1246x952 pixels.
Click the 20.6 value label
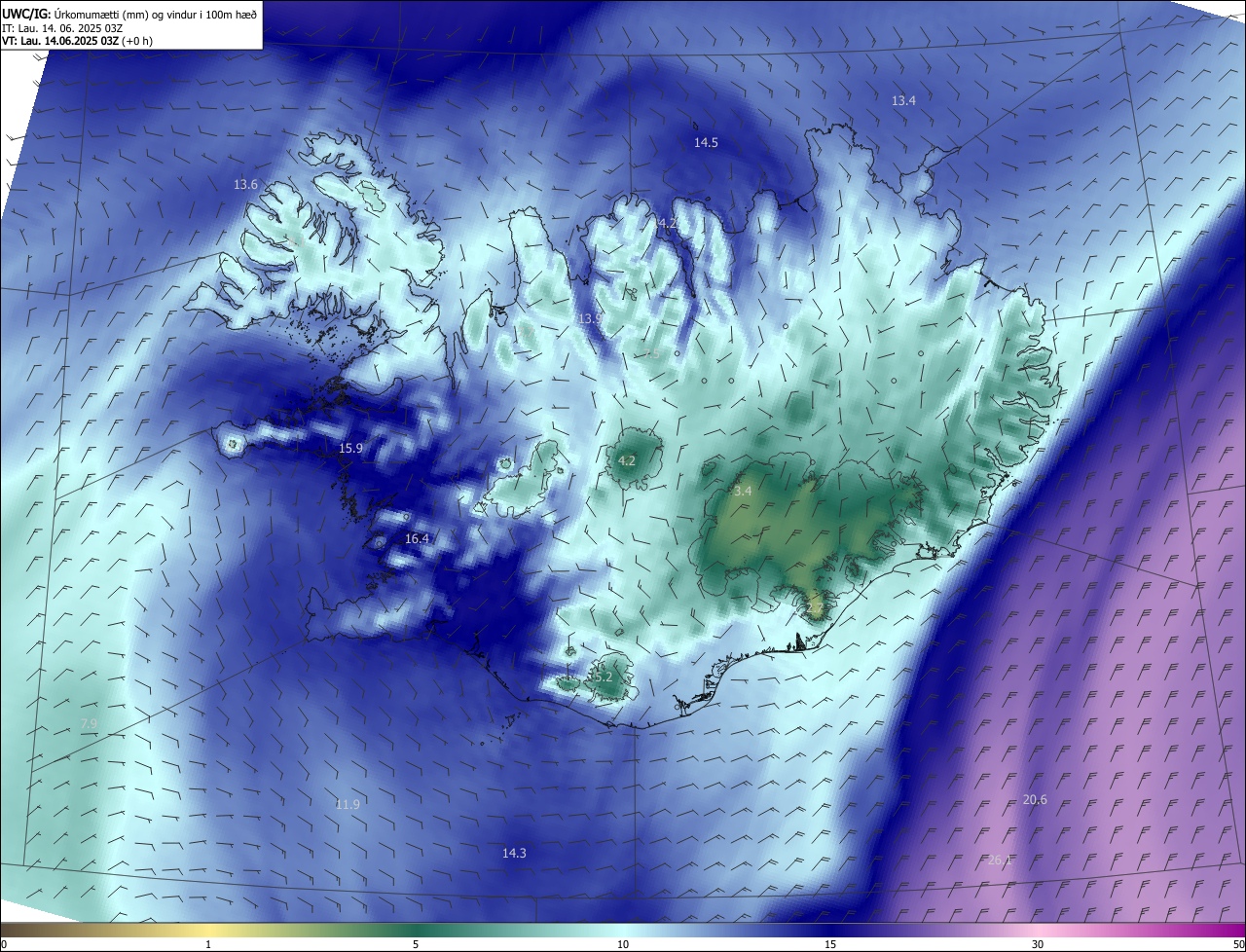tap(1035, 799)
